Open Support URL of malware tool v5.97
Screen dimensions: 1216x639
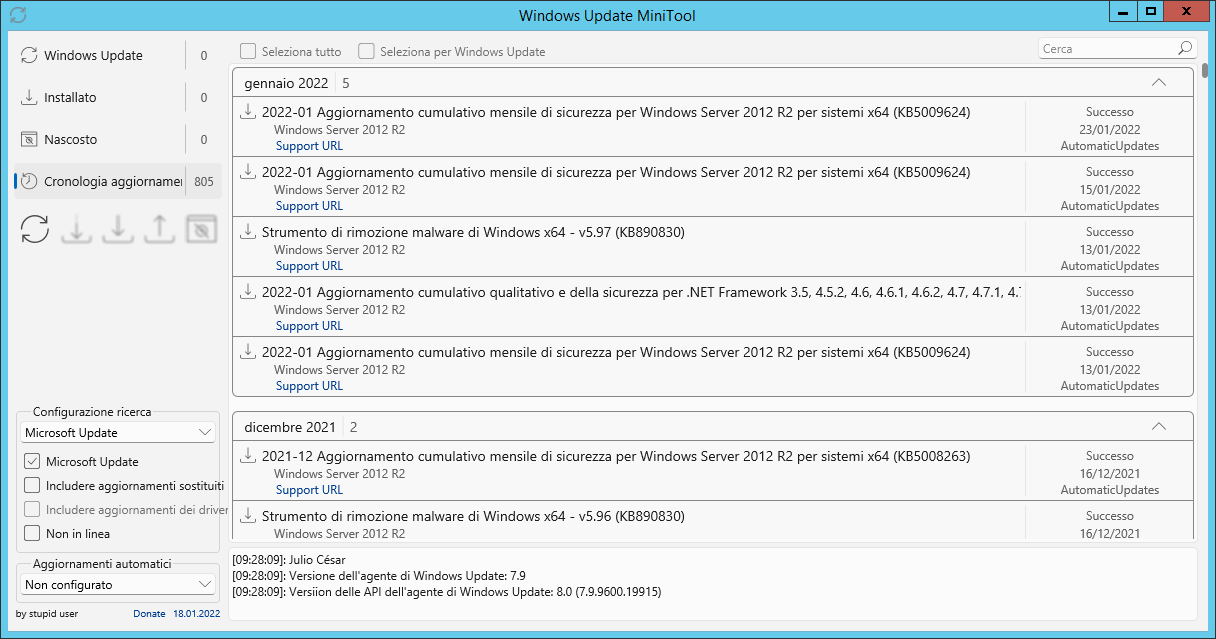tap(309, 266)
